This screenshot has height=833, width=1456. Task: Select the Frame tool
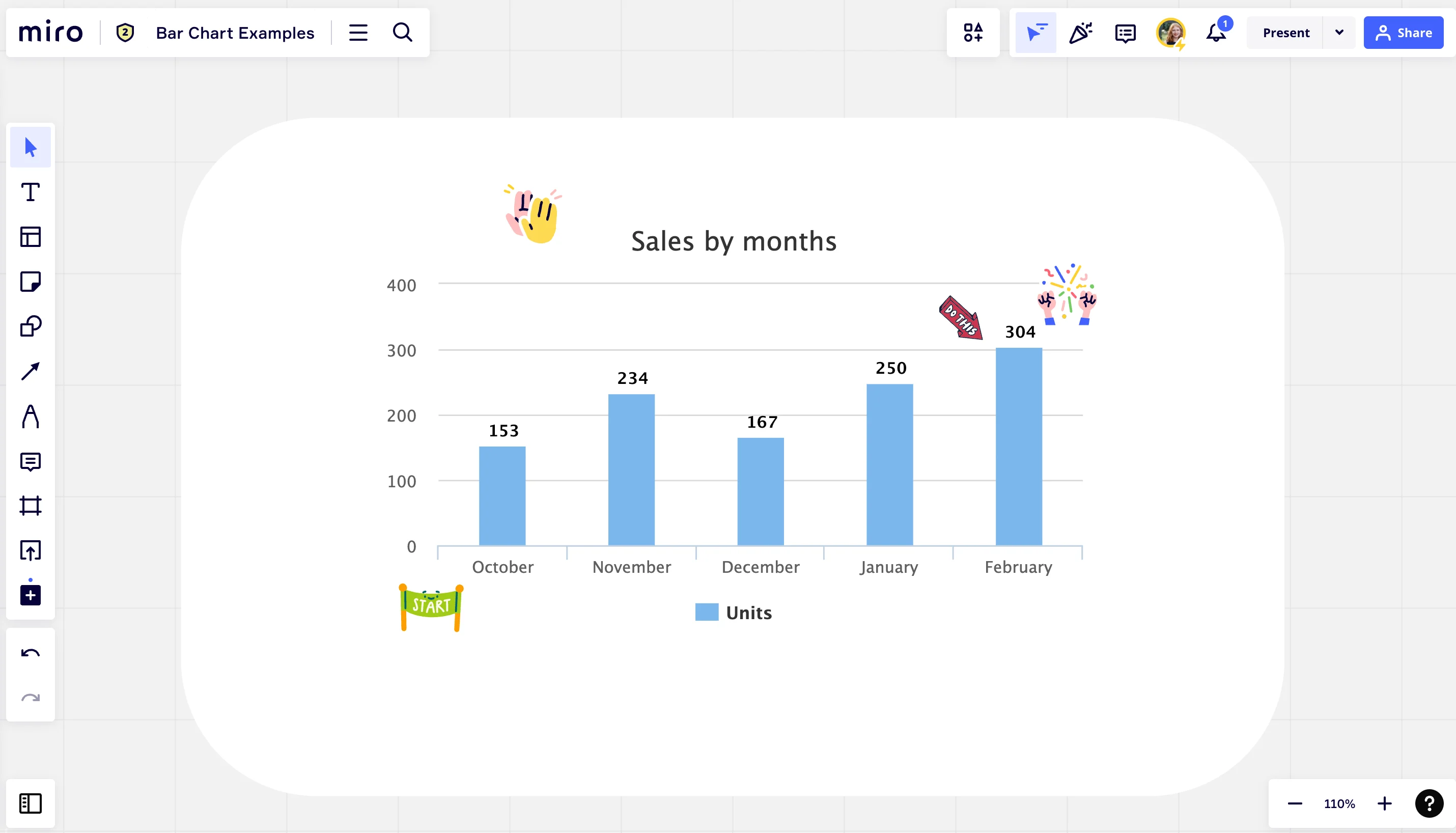click(x=31, y=506)
